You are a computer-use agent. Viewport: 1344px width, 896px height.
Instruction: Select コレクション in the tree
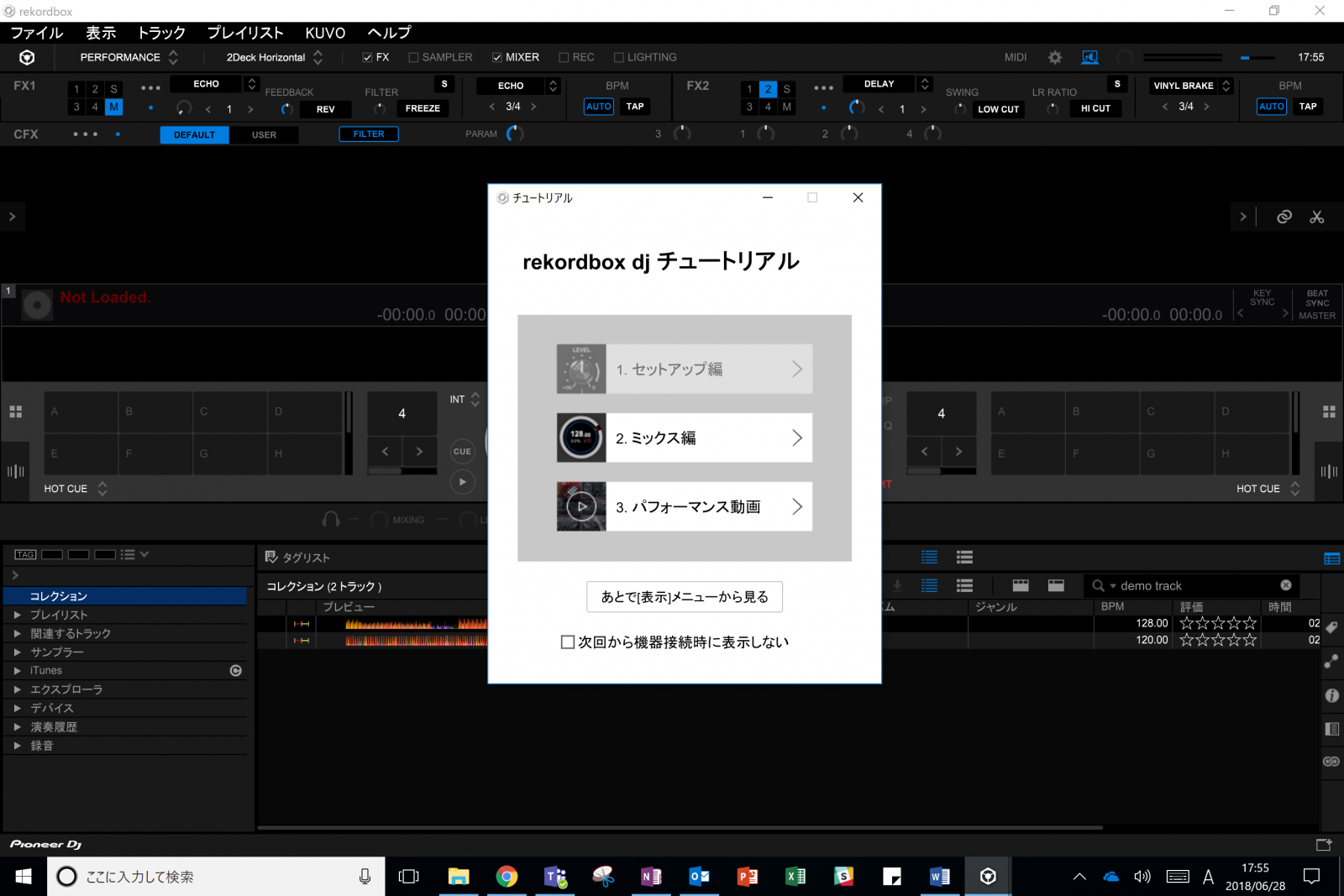click(125, 596)
